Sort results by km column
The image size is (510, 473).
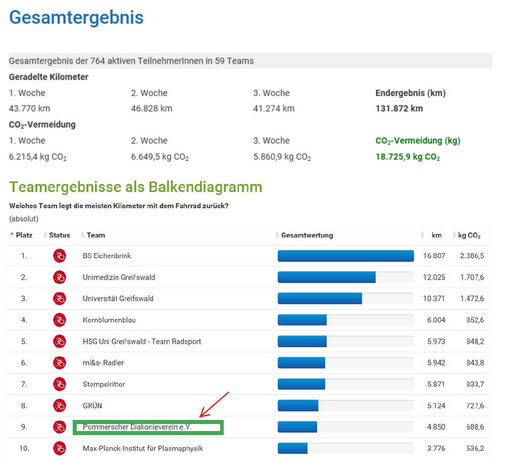pyautogui.click(x=436, y=235)
